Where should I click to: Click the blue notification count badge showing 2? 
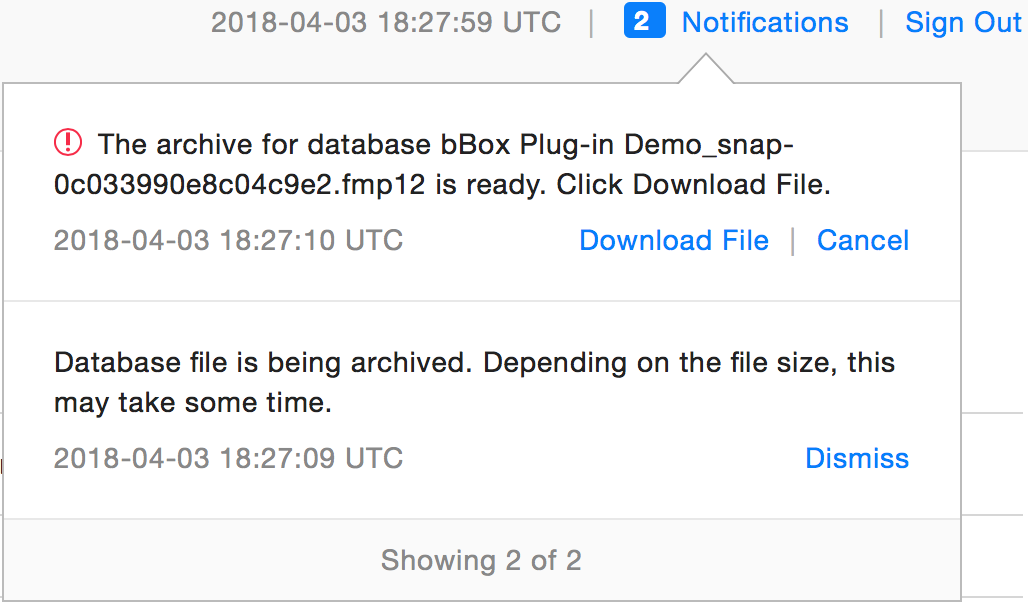[x=644, y=20]
